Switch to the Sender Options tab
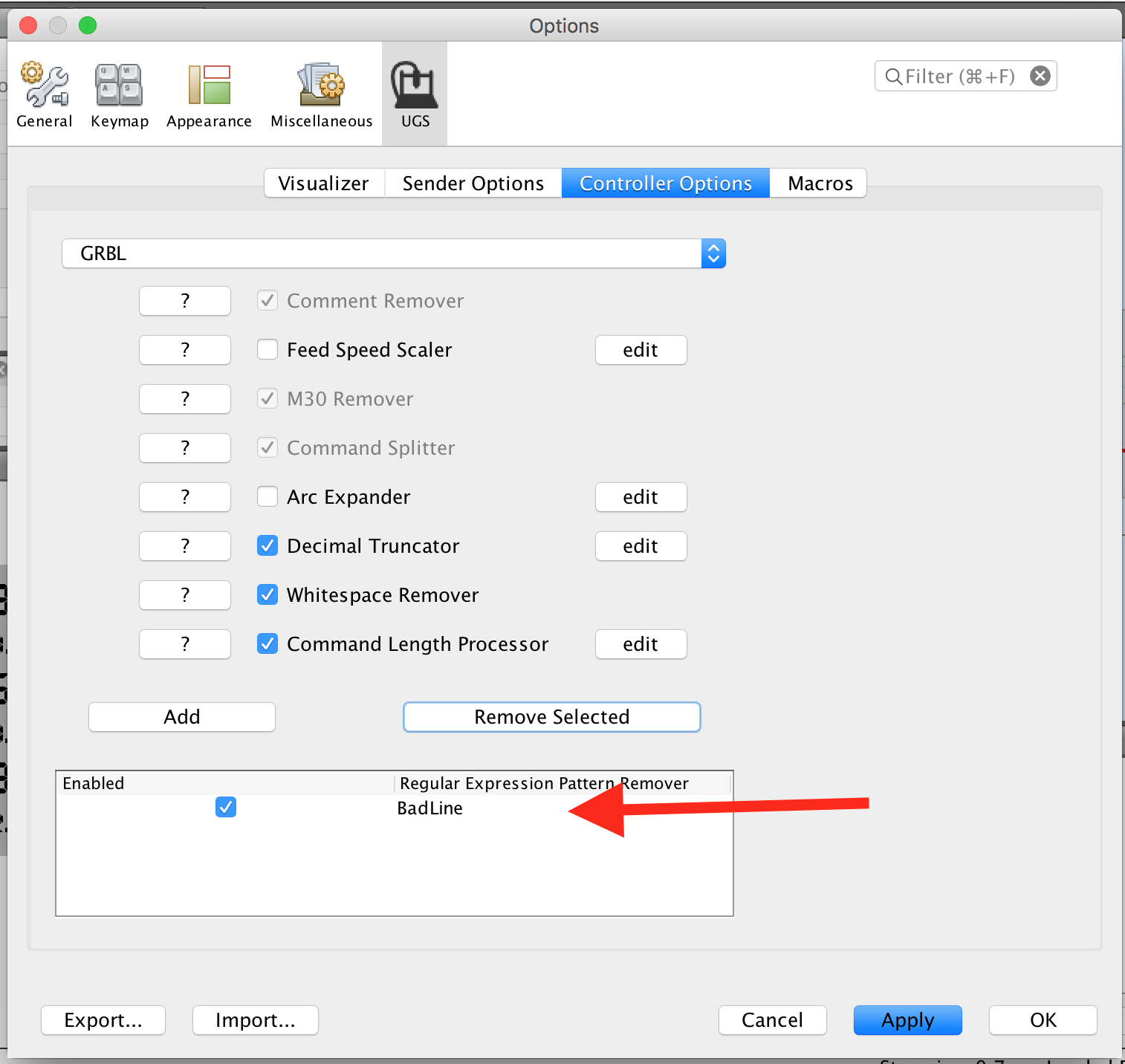Image resolution: width=1125 pixels, height=1064 pixels. (x=472, y=183)
